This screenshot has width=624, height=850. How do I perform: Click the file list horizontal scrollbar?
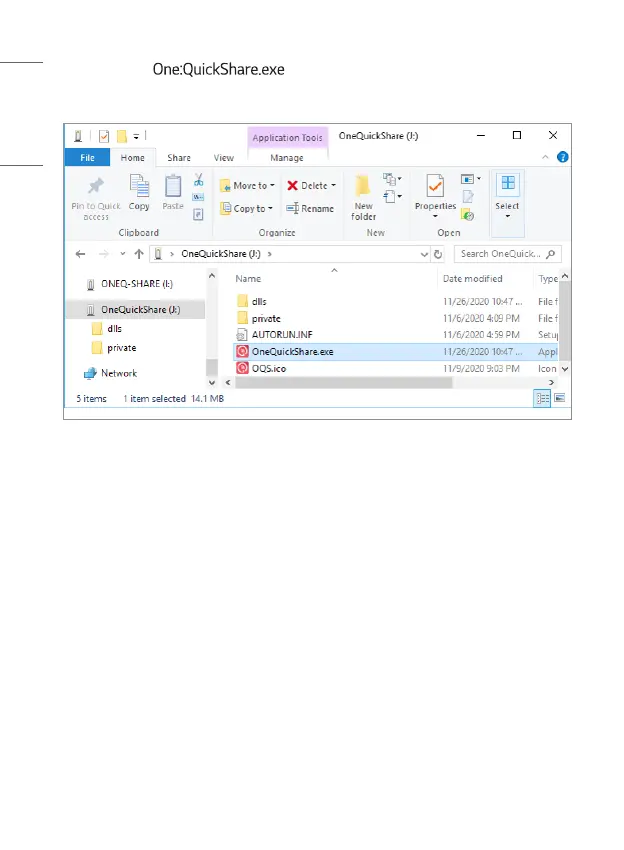point(344,383)
